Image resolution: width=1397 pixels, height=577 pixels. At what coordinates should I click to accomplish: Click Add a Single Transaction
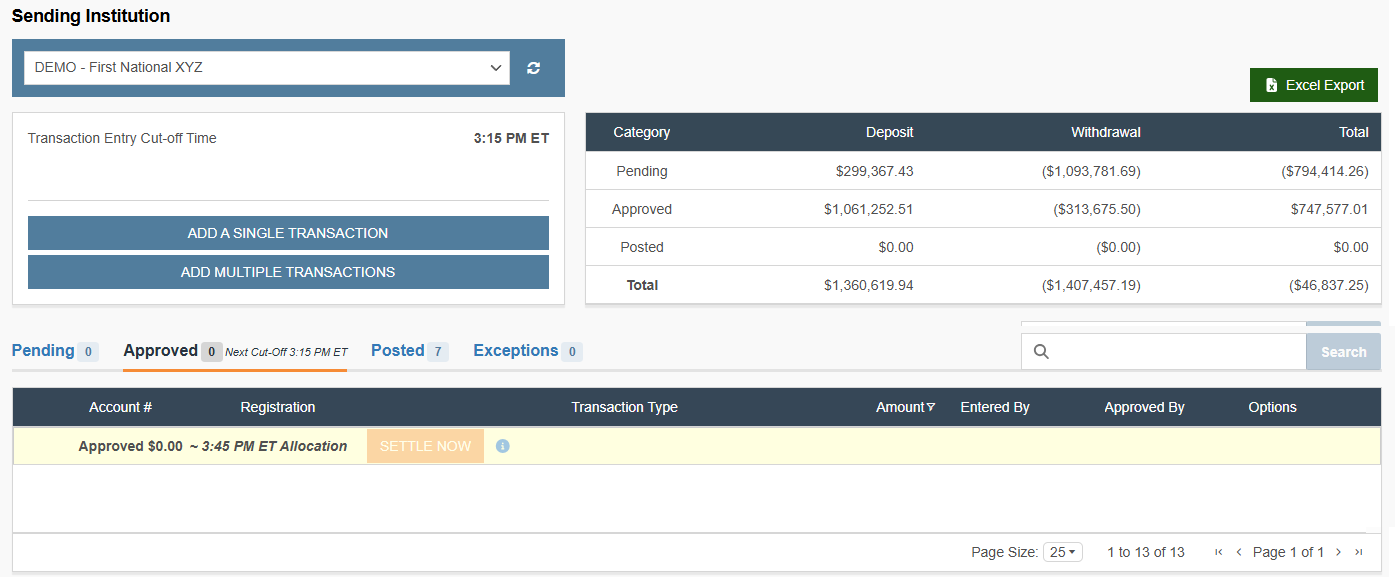[288, 233]
